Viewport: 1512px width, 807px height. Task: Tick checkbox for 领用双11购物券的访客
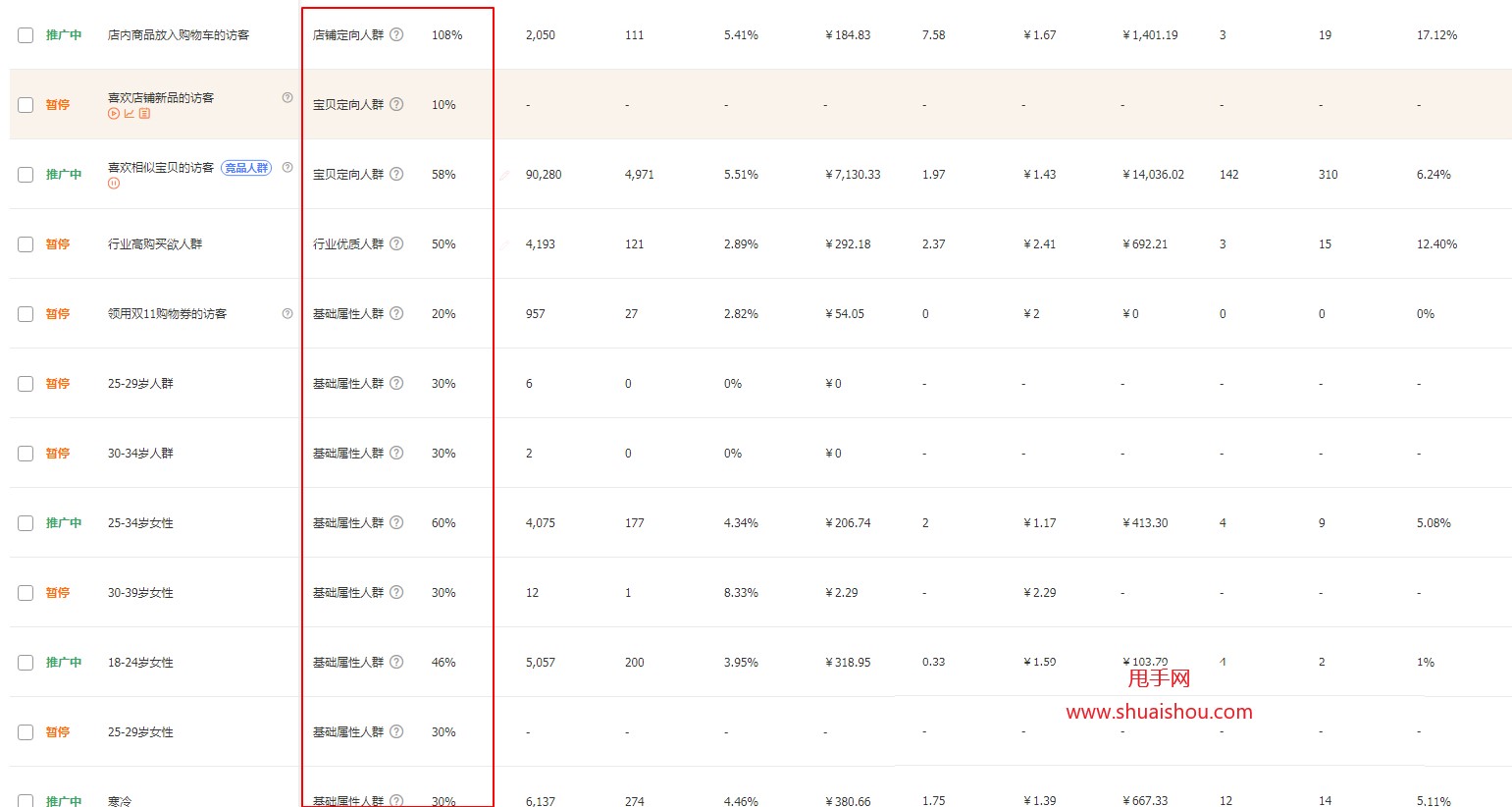[x=26, y=314]
